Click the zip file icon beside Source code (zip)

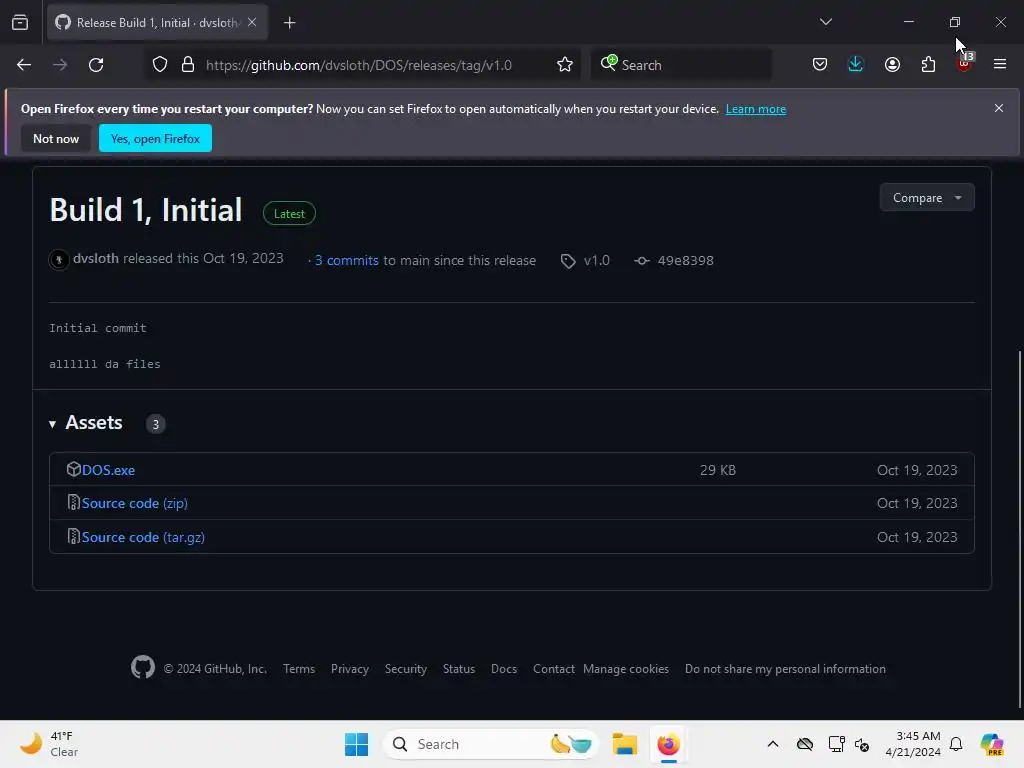pos(73,502)
